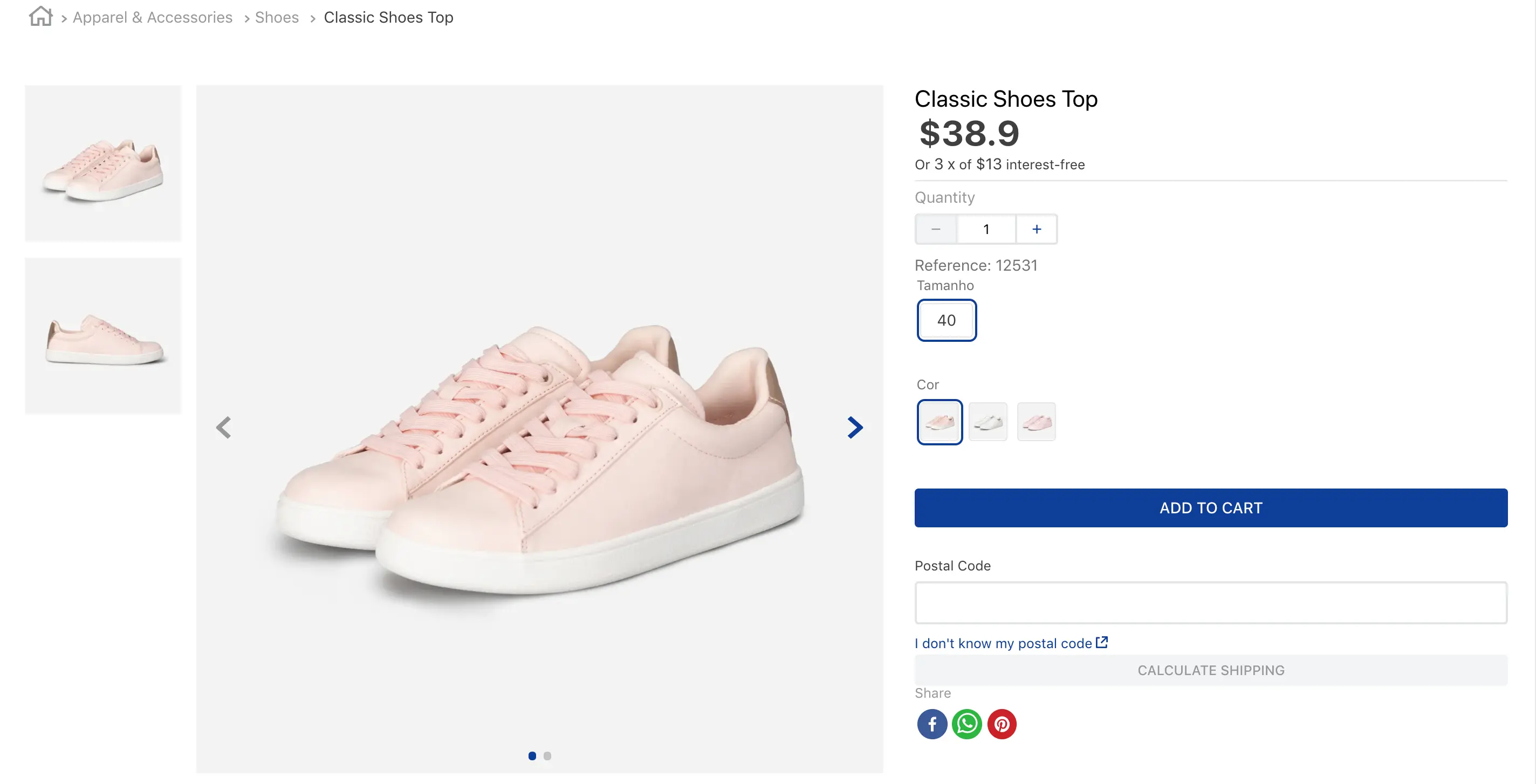Image resolution: width=1536 pixels, height=784 pixels.
Task: Click ADD TO CART button
Action: [1210, 508]
